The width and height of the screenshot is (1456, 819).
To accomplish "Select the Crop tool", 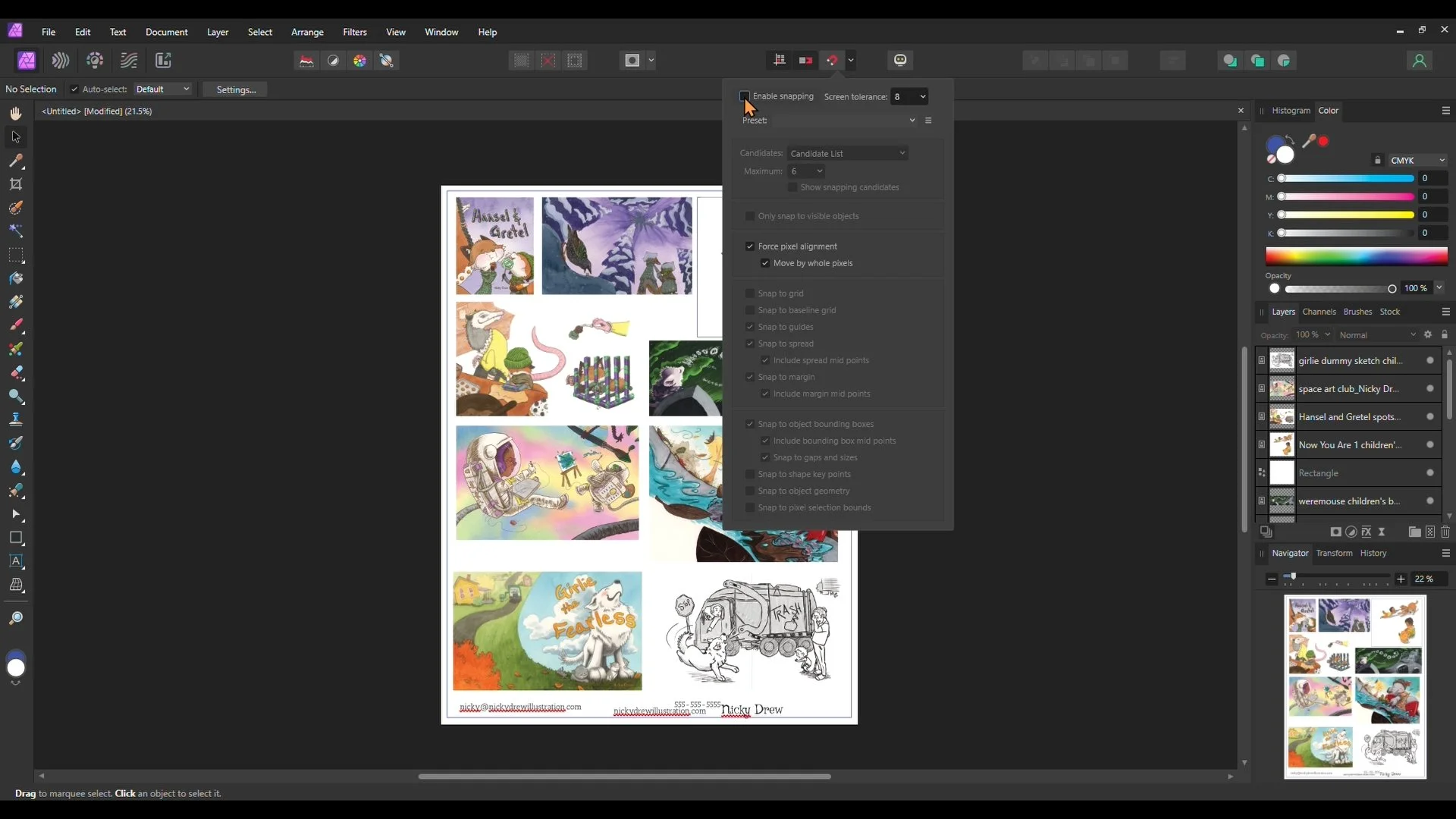I will point(16,184).
